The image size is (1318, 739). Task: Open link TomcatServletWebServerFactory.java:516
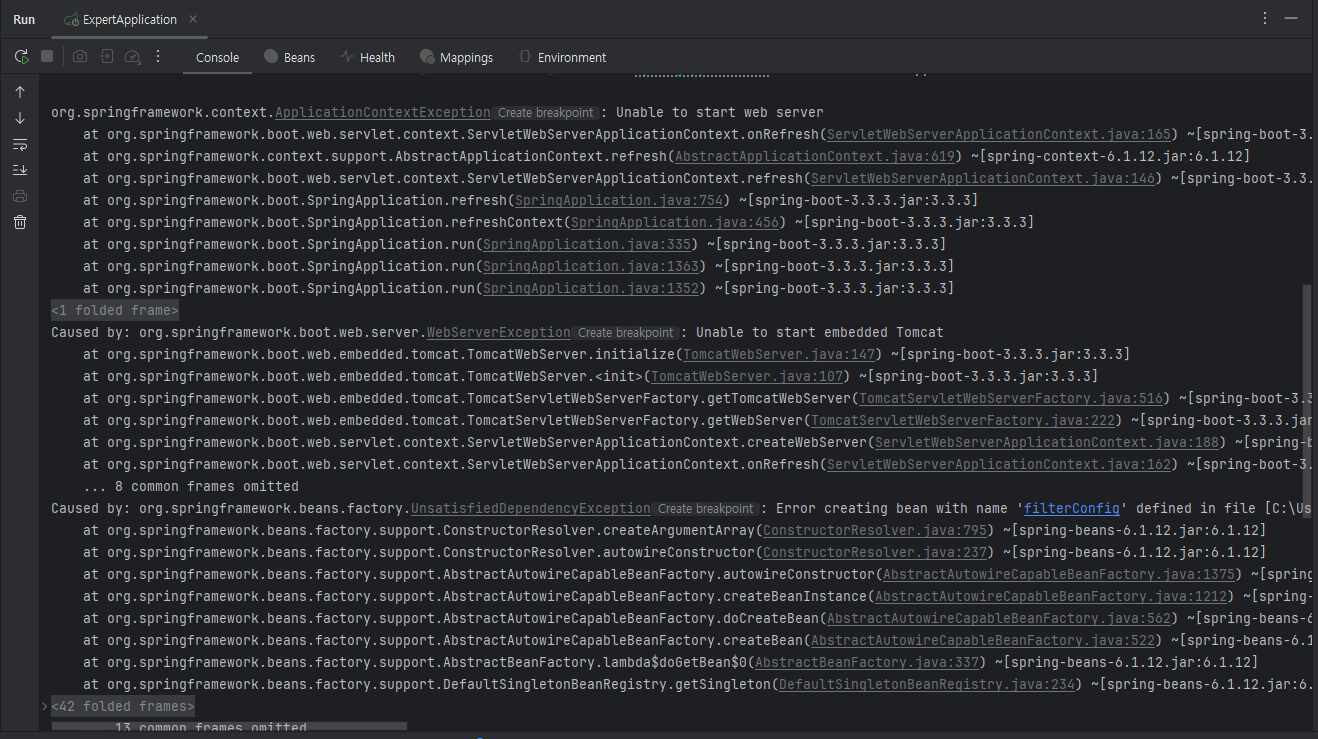(x=1010, y=398)
